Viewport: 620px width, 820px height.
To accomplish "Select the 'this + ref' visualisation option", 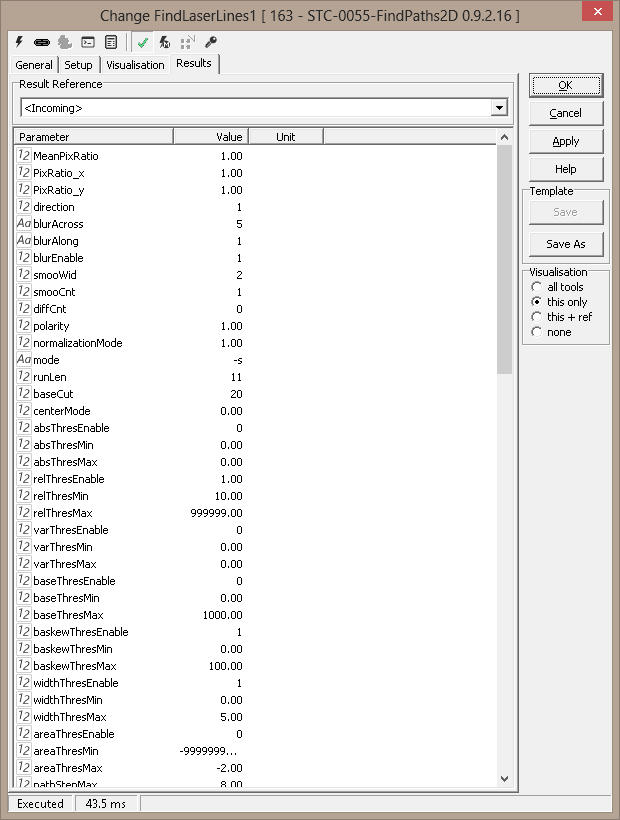I will [537, 317].
